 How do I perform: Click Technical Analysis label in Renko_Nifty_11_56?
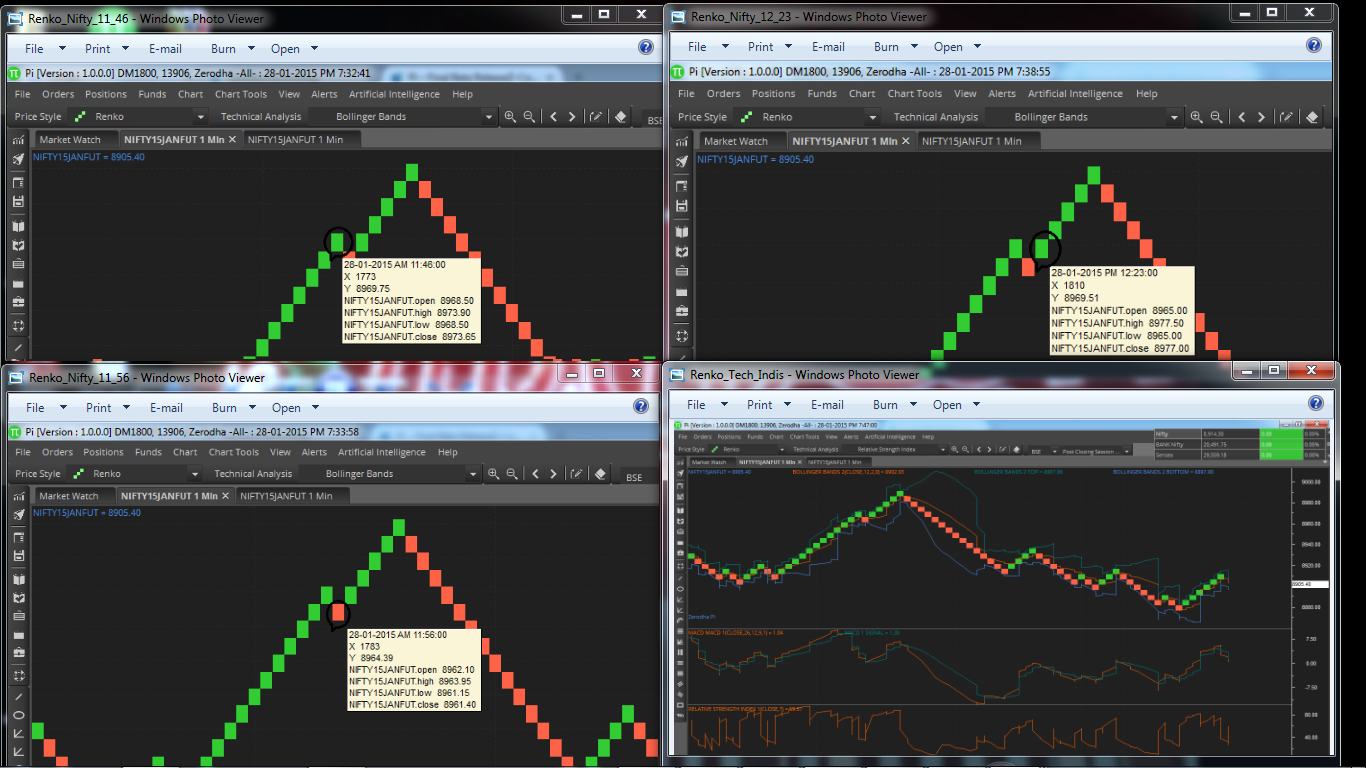coord(253,474)
